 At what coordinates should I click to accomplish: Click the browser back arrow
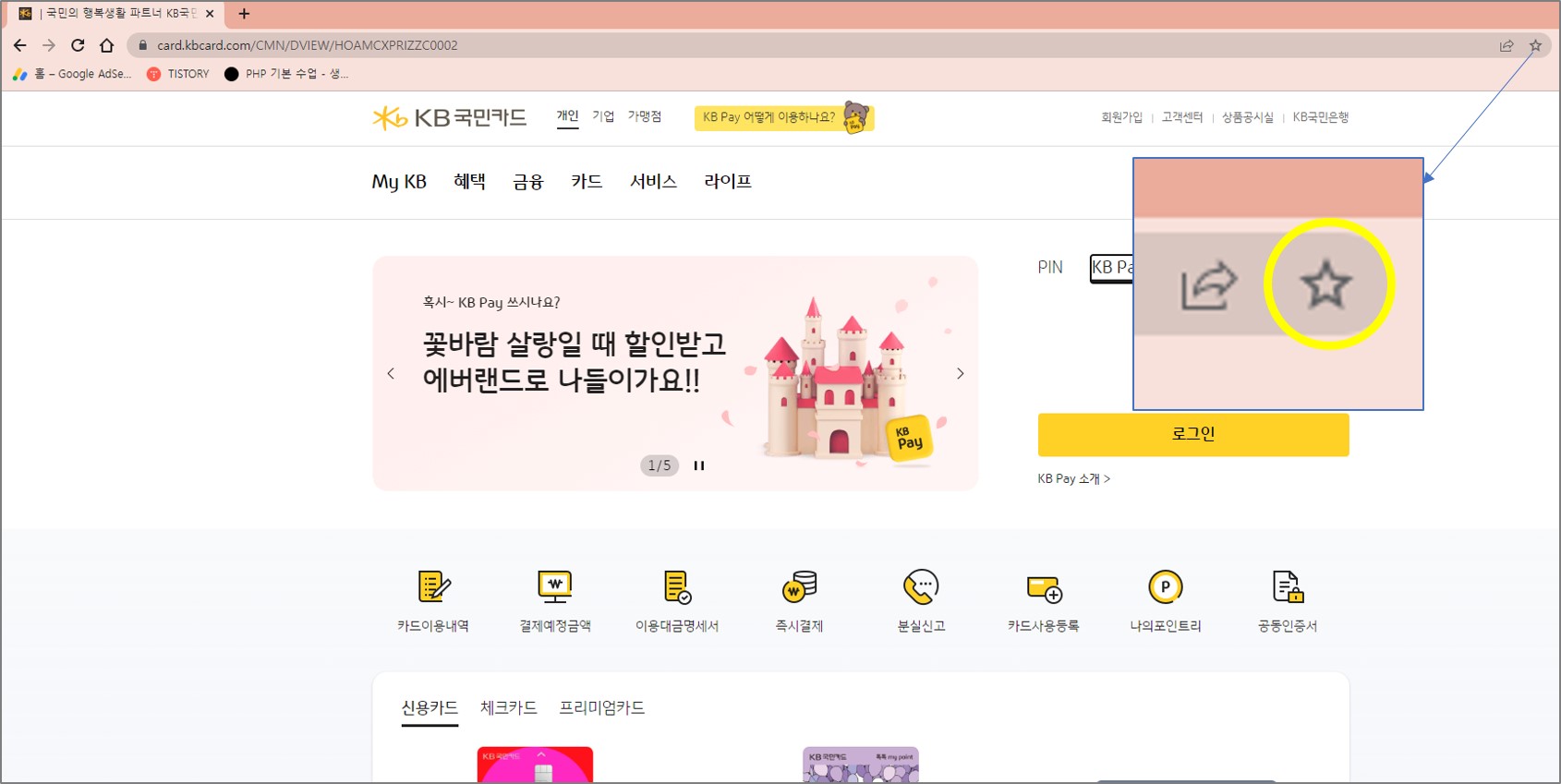tap(19, 45)
